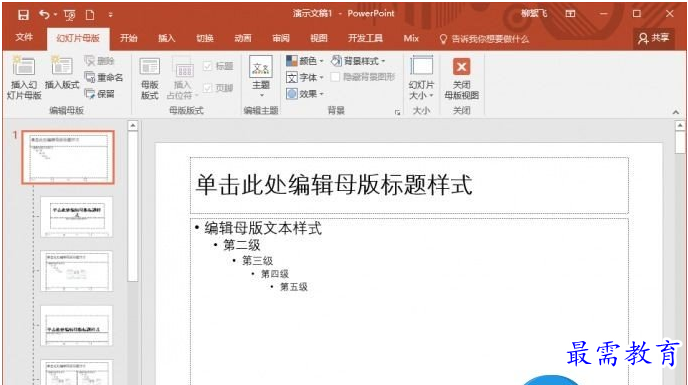Switch to the 插入 tab

click(167, 38)
